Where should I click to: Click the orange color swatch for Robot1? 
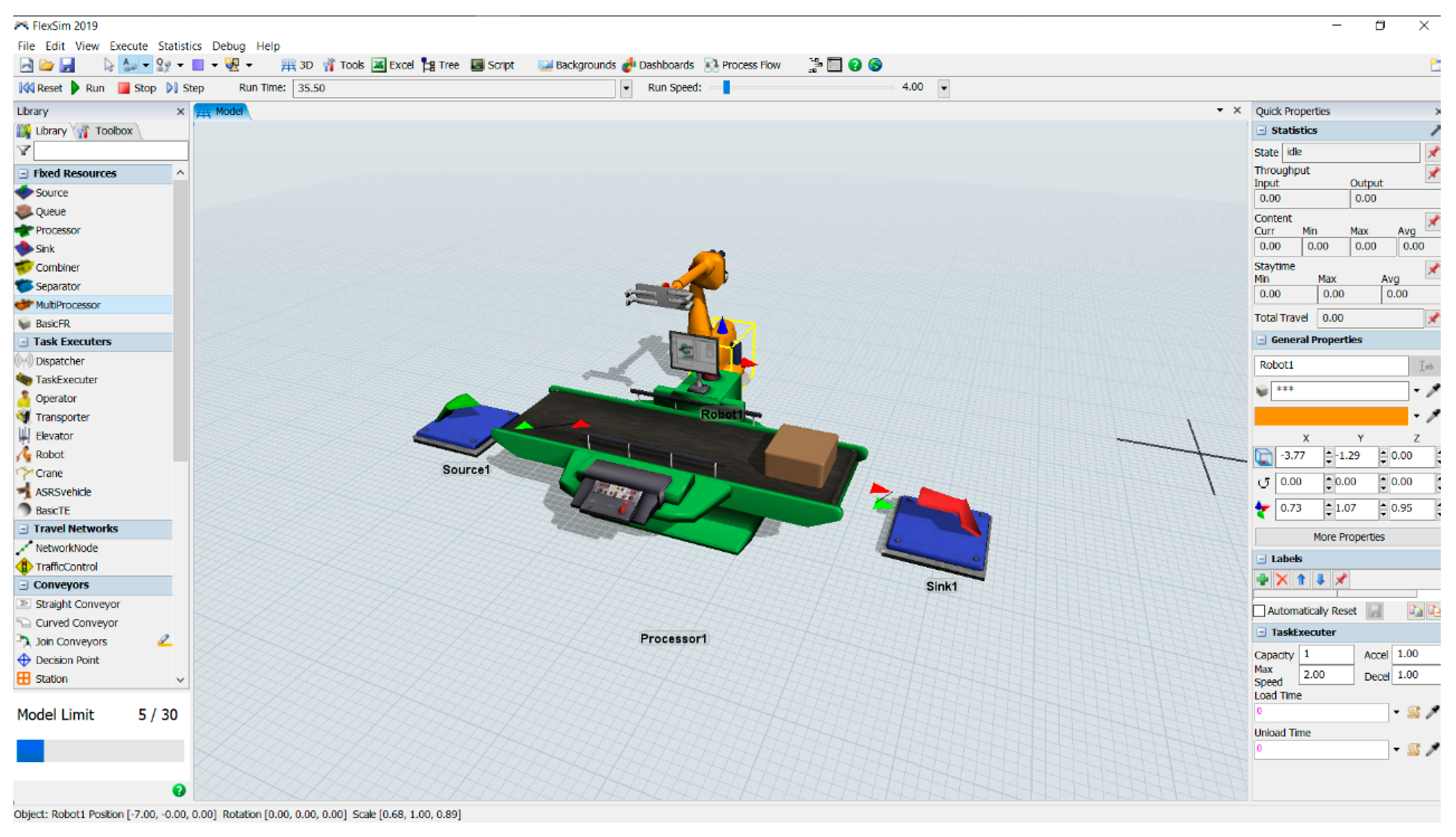pyautogui.click(x=1331, y=416)
